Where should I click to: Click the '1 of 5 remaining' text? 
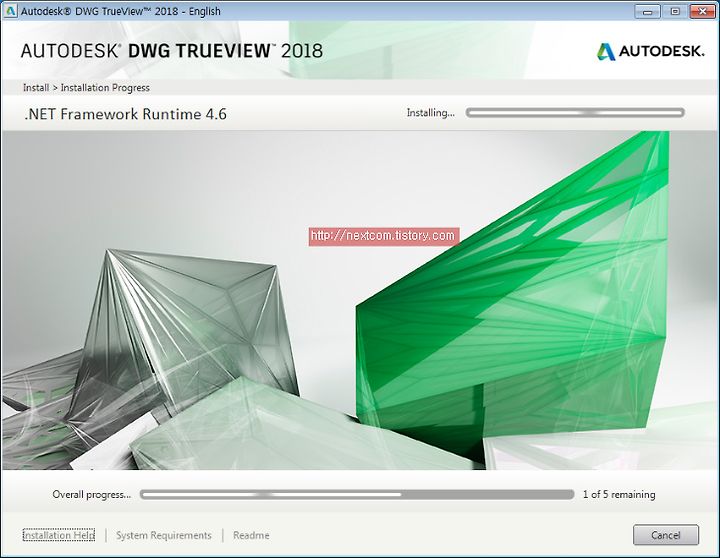coord(619,495)
